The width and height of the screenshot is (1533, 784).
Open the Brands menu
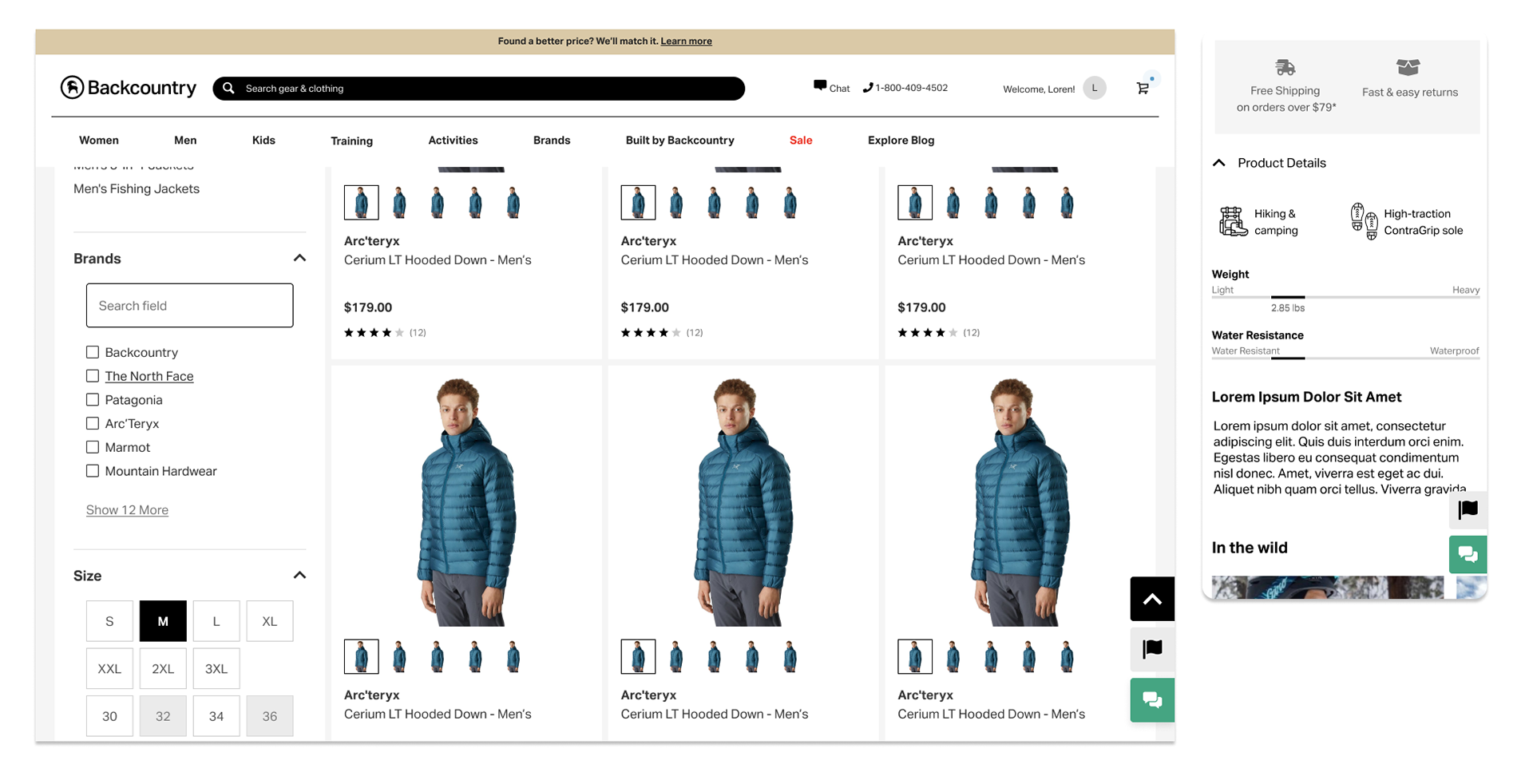(x=552, y=140)
